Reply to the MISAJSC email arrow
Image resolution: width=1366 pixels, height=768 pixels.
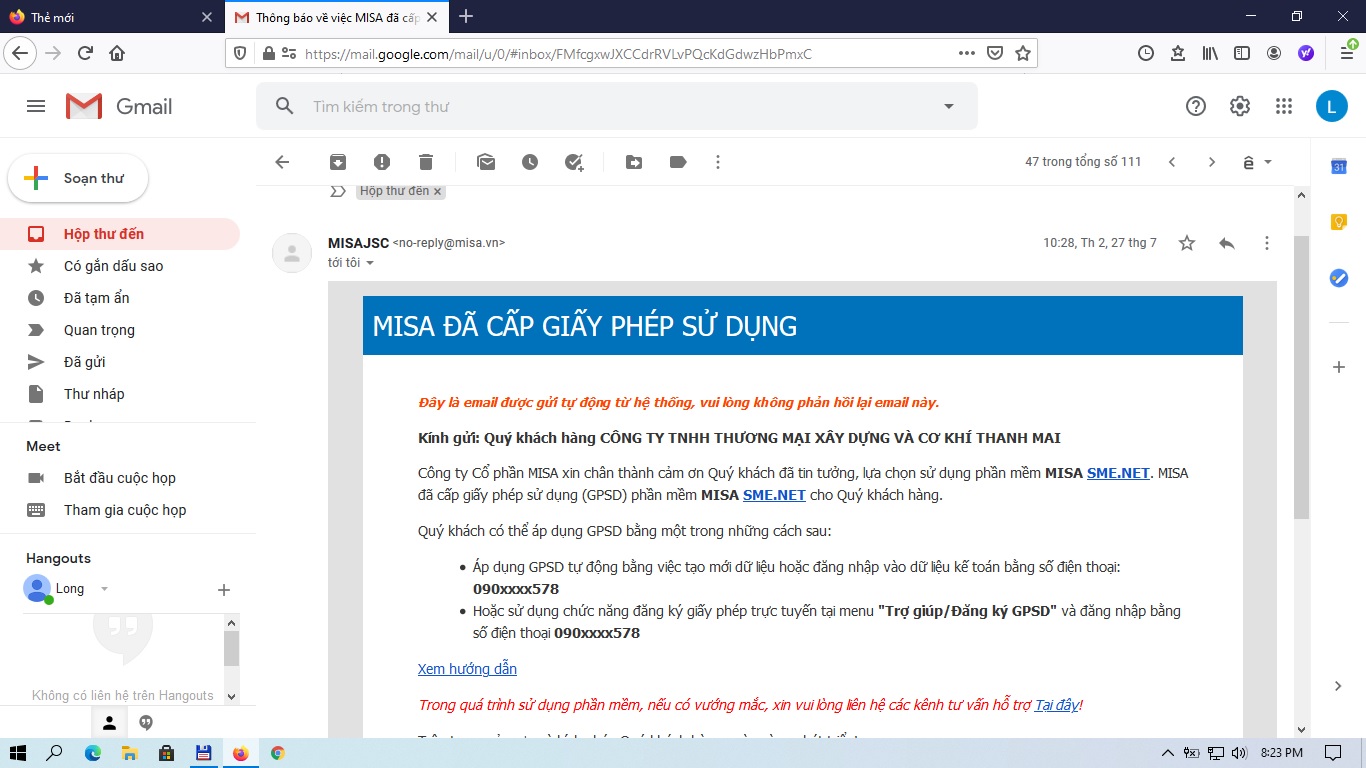point(1227,243)
